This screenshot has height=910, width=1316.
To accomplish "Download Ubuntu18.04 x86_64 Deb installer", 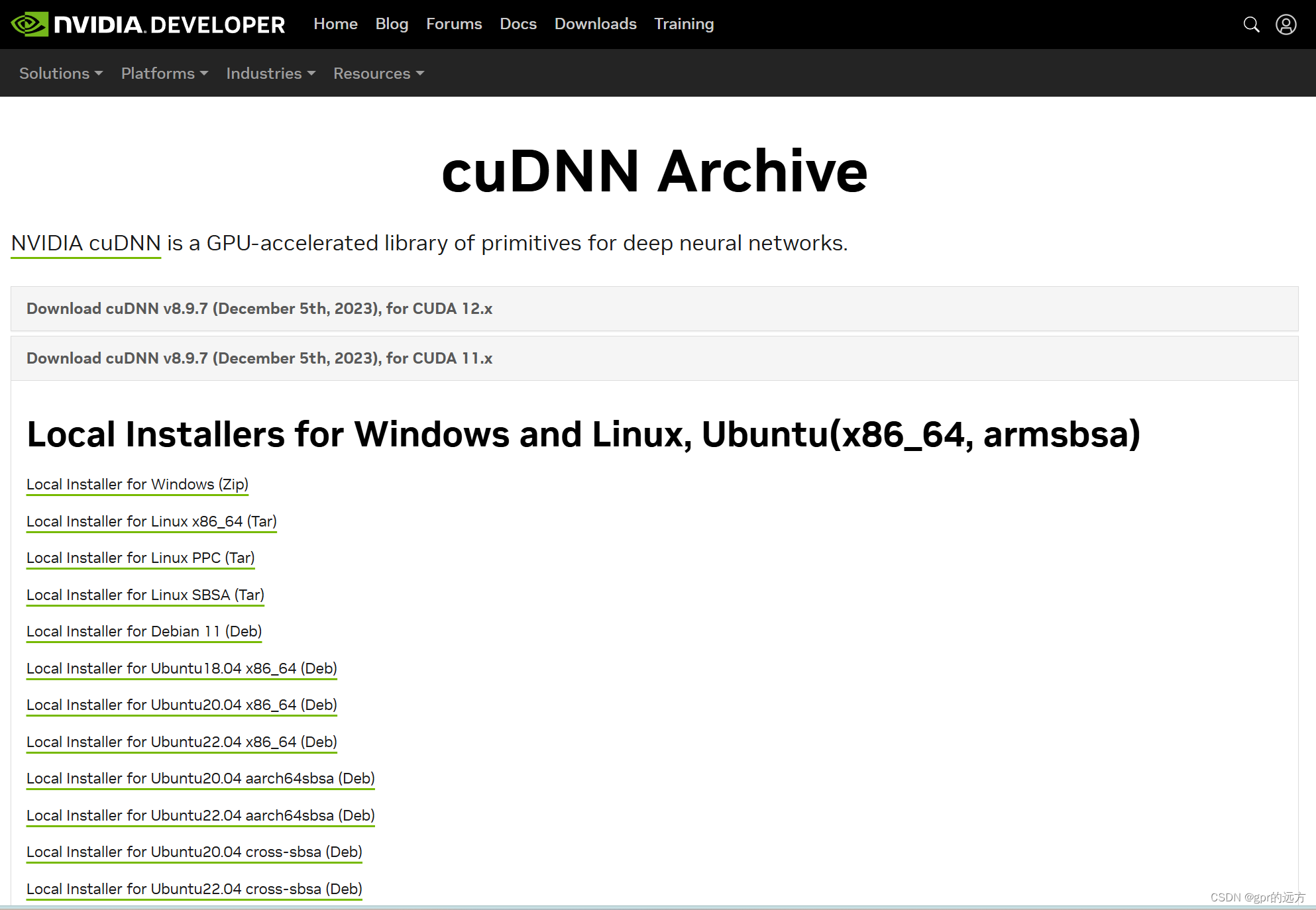I will [182, 669].
